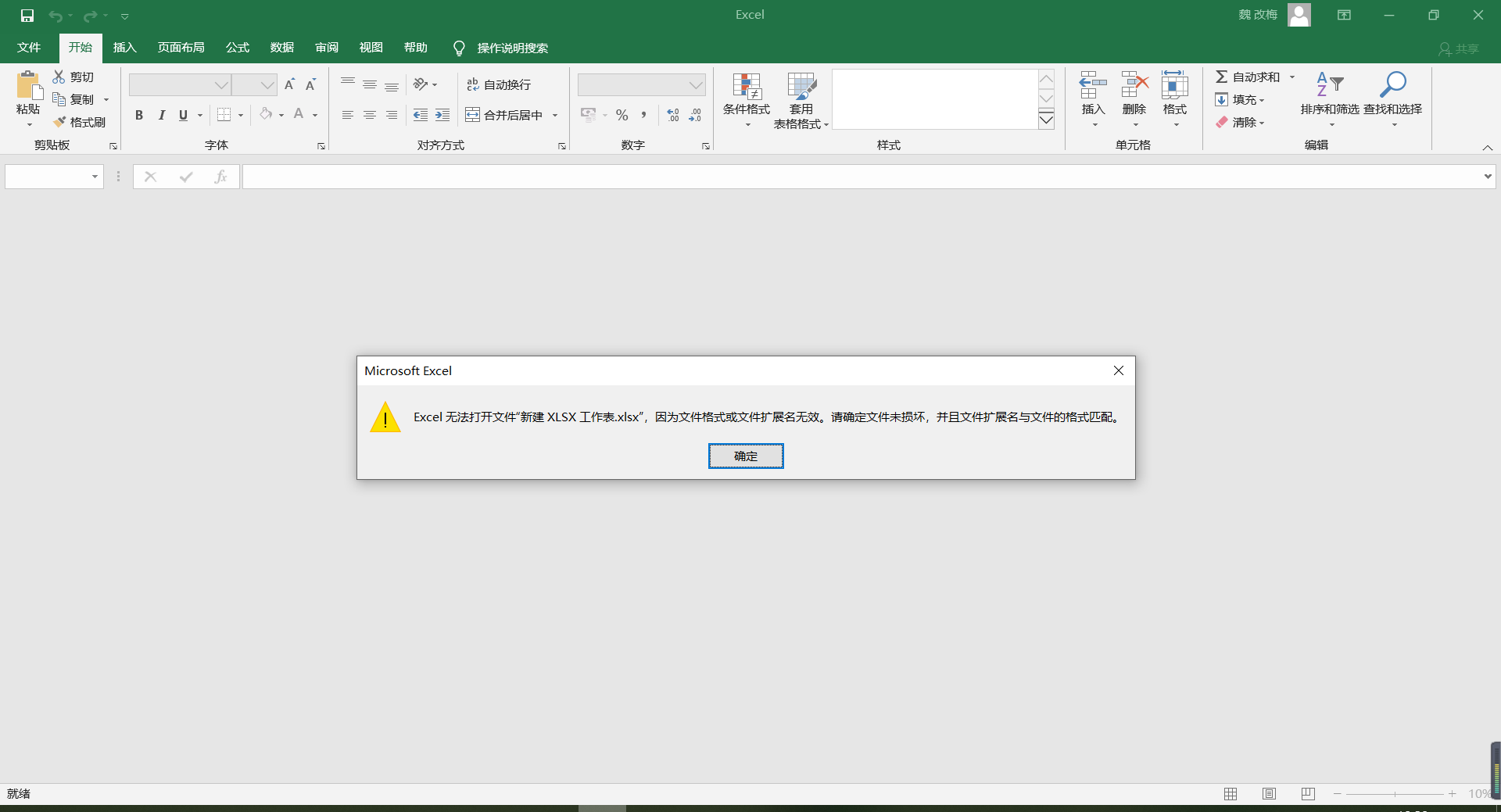Viewport: 1501px width, 812px height.
Task: Click the Fill Color bucket swatch
Action: click(x=266, y=115)
